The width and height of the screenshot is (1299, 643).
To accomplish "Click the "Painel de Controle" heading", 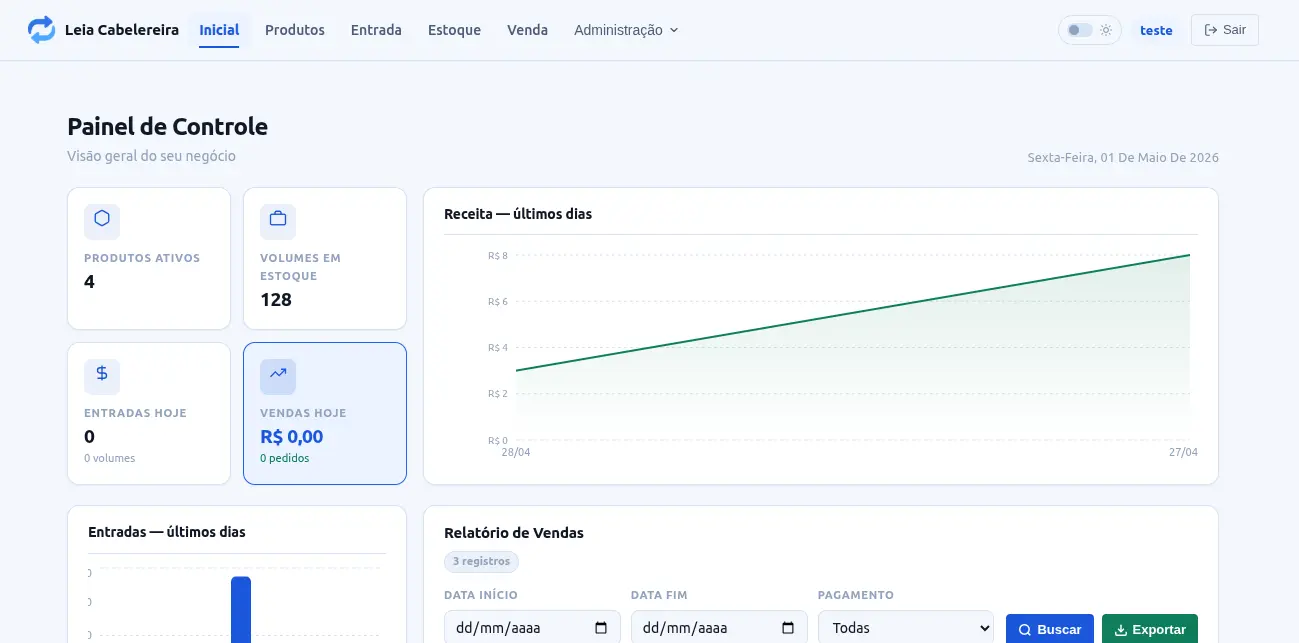I will (168, 127).
